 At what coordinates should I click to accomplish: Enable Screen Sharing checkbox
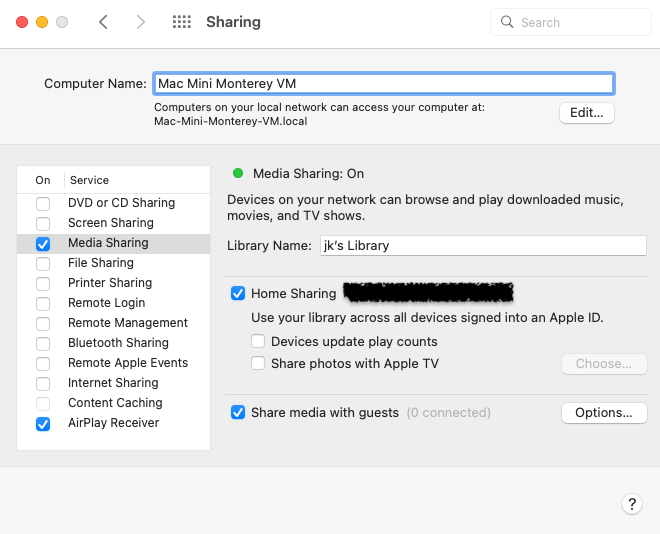pyautogui.click(x=43, y=223)
